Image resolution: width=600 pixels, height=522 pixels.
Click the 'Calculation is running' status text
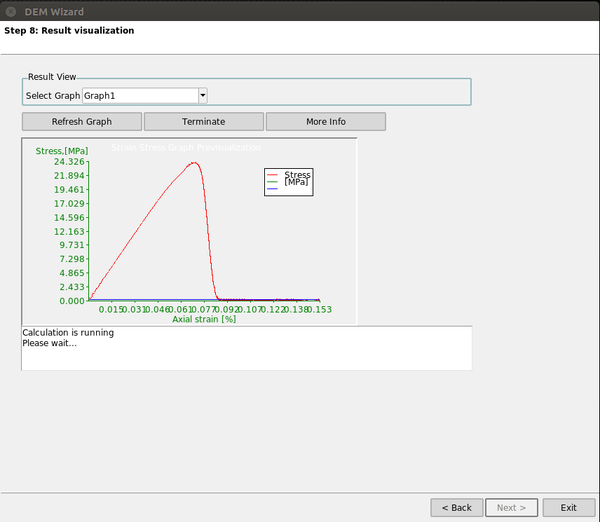point(68,333)
